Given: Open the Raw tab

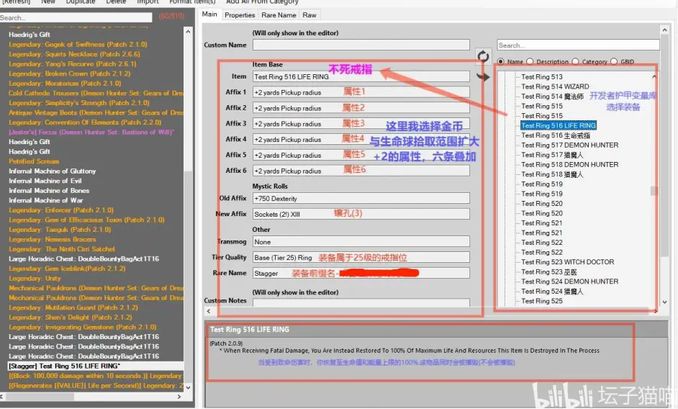Looking at the screenshot, I should click(x=310, y=15).
